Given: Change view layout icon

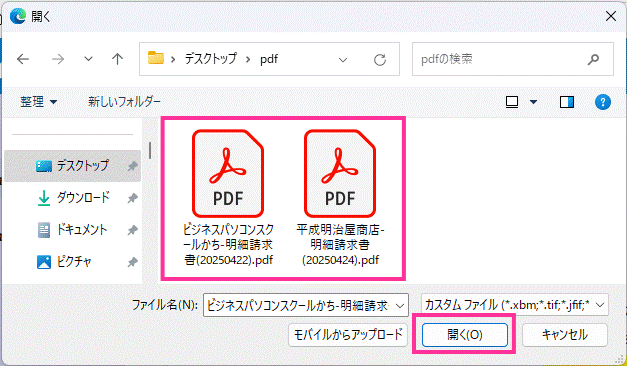Looking at the screenshot, I should pos(512,102).
